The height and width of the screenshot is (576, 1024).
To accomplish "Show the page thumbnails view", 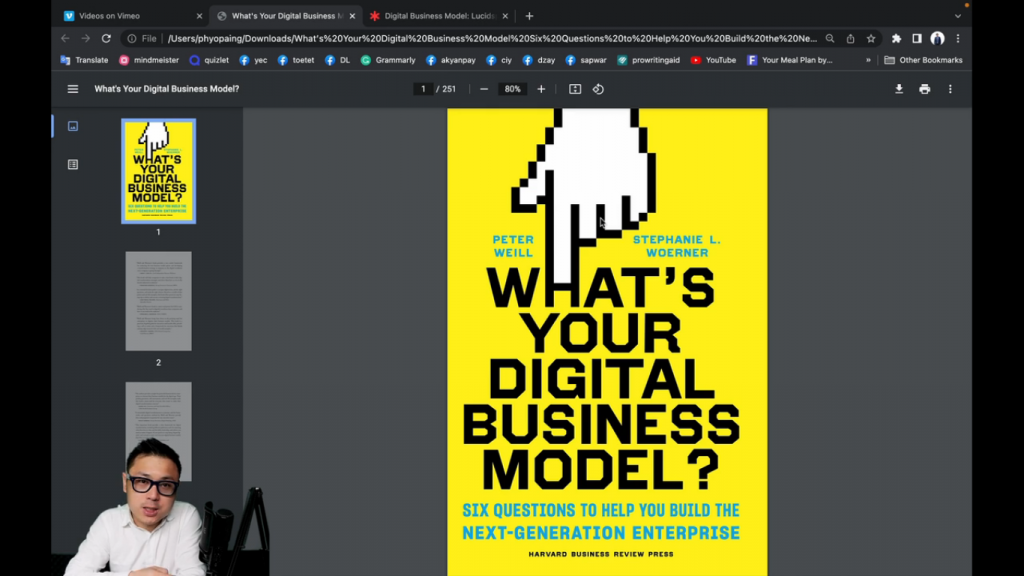I will [72, 126].
